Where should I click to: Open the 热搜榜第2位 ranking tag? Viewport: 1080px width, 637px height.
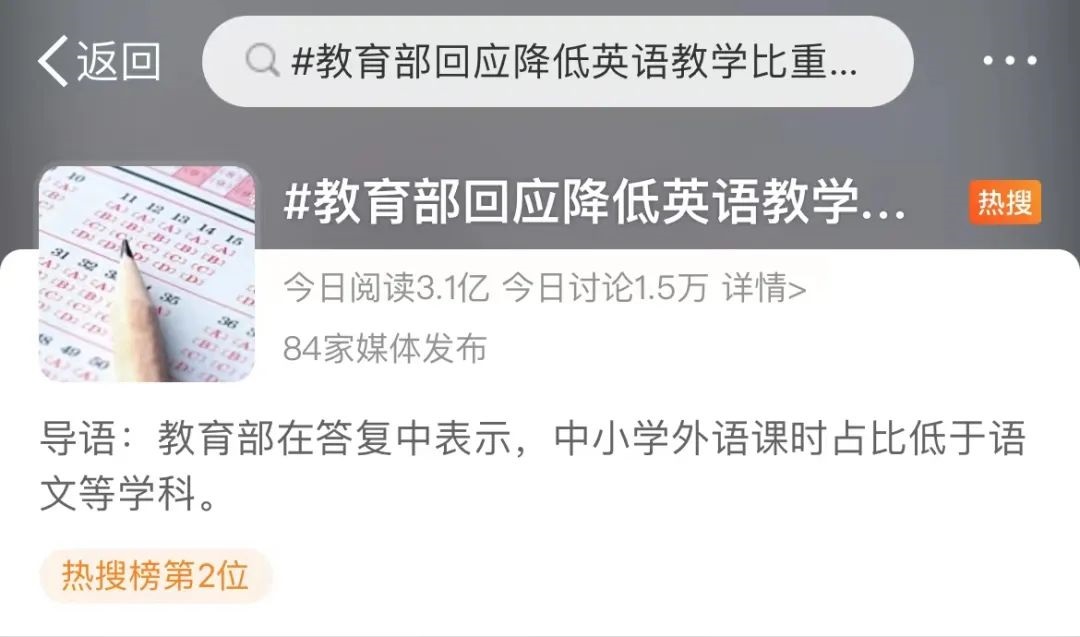(155, 576)
